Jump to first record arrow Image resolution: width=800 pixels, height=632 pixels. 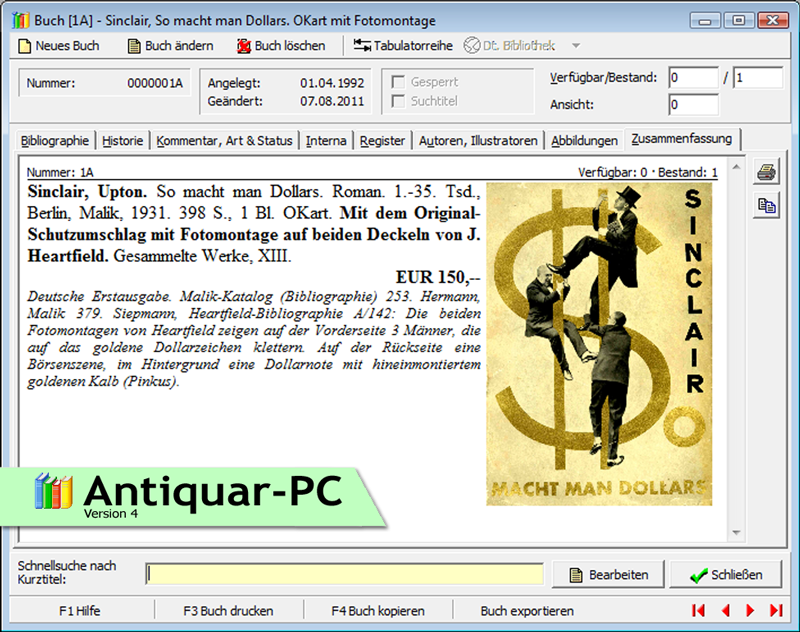point(698,610)
